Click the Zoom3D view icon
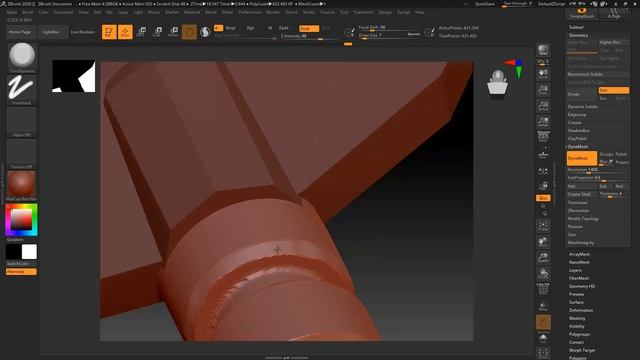This screenshot has width=640, height=360. click(x=543, y=258)
